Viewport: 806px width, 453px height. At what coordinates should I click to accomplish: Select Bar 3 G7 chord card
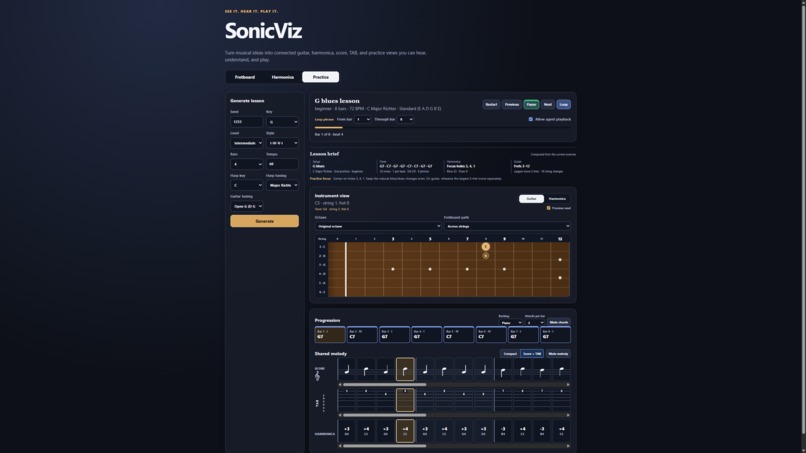pyautogui.click(x=394, y=335)
